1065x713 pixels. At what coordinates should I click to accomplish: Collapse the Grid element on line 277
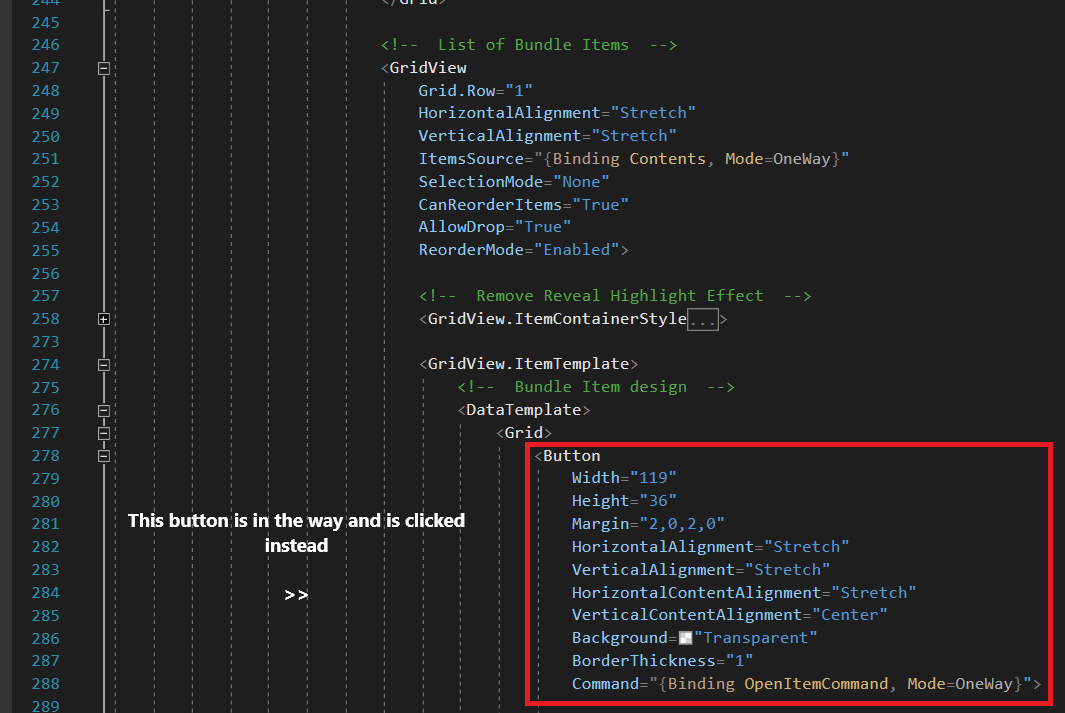[x=104, y=433]
